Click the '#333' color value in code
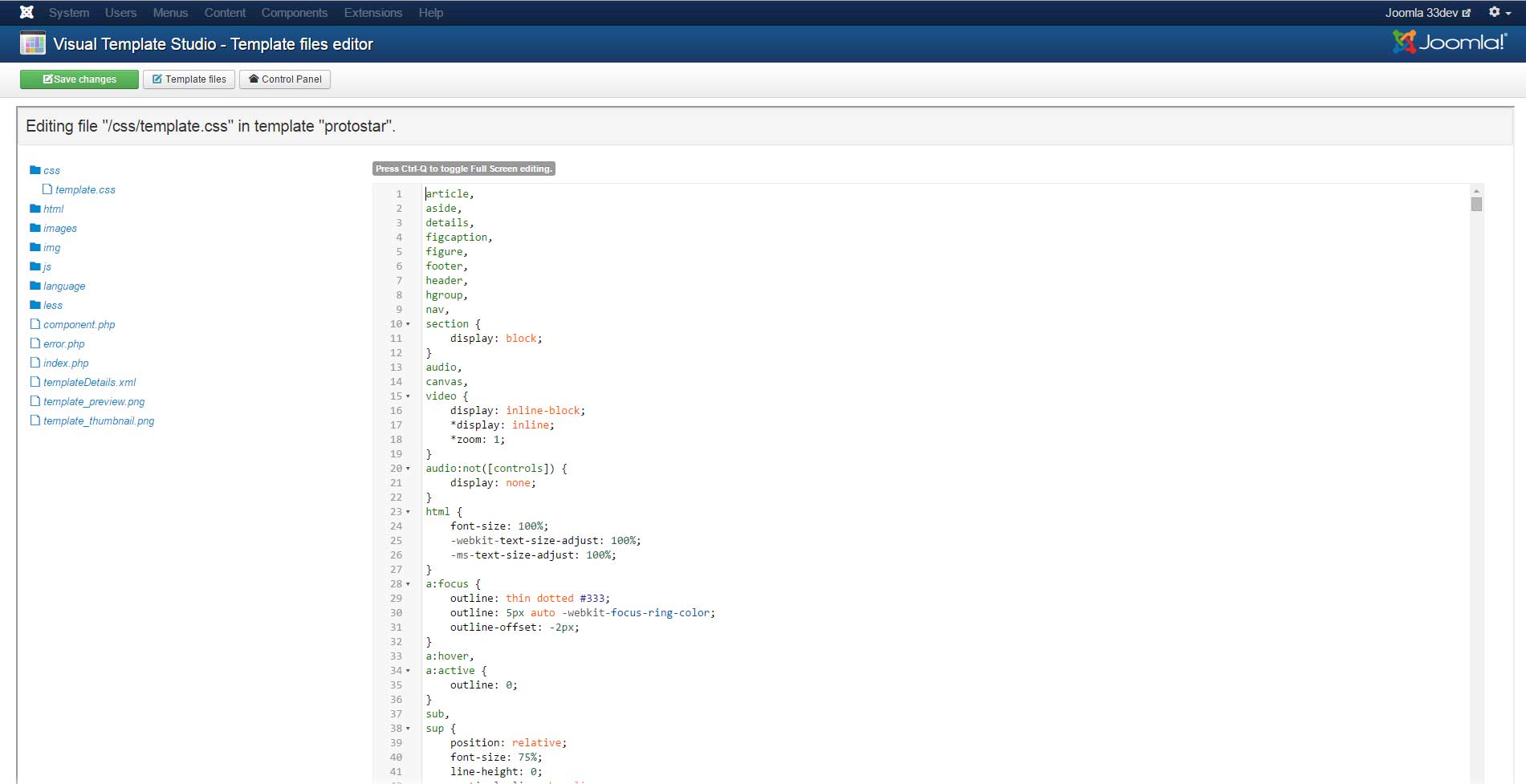Image resolution: width=1526 pixels, height=784 pixels. tap(592, 599)
